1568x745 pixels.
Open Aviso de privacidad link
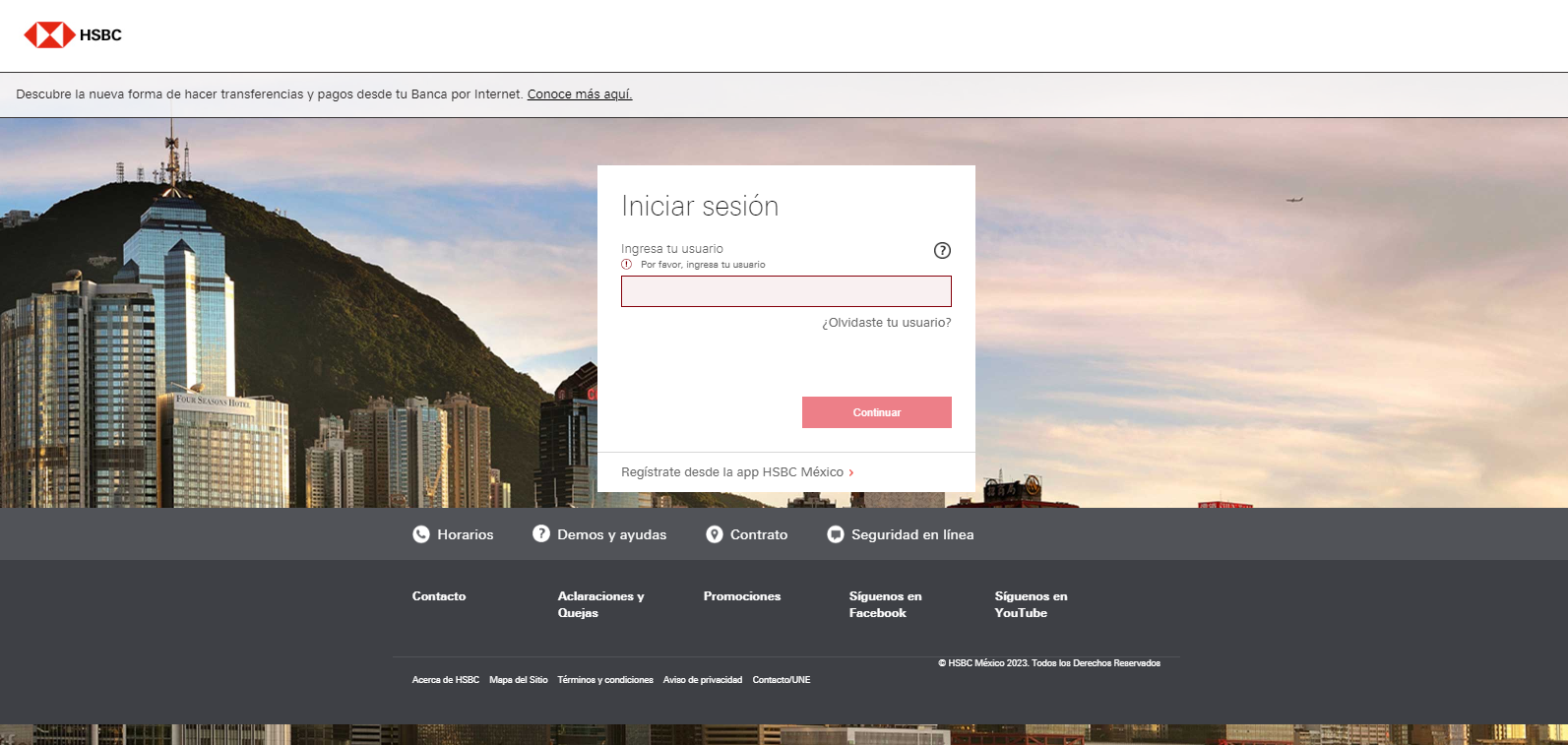[x=703, y=680]
